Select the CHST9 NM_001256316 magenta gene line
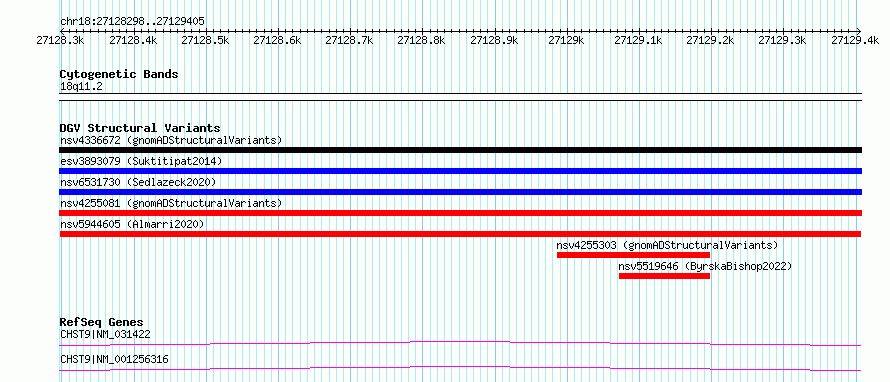The image size is (890, 382). tap(460, 368)
